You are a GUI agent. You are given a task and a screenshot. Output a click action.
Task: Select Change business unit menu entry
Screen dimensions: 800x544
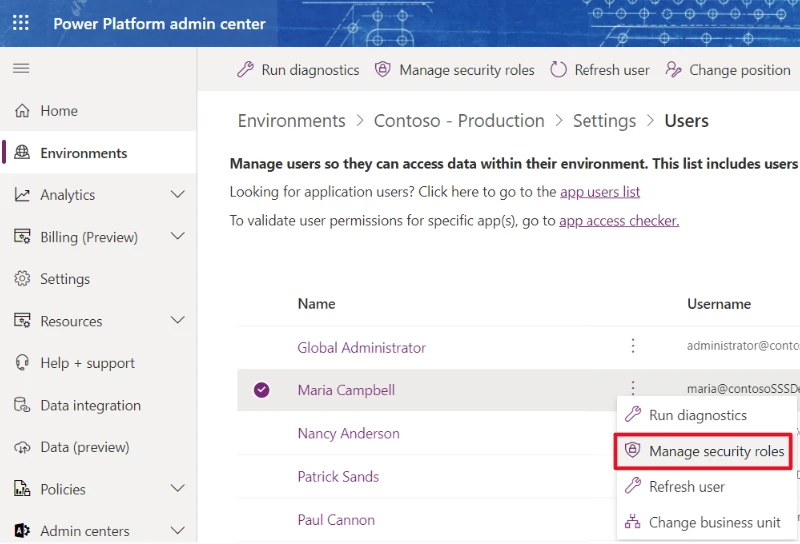[x=706, y=522]
